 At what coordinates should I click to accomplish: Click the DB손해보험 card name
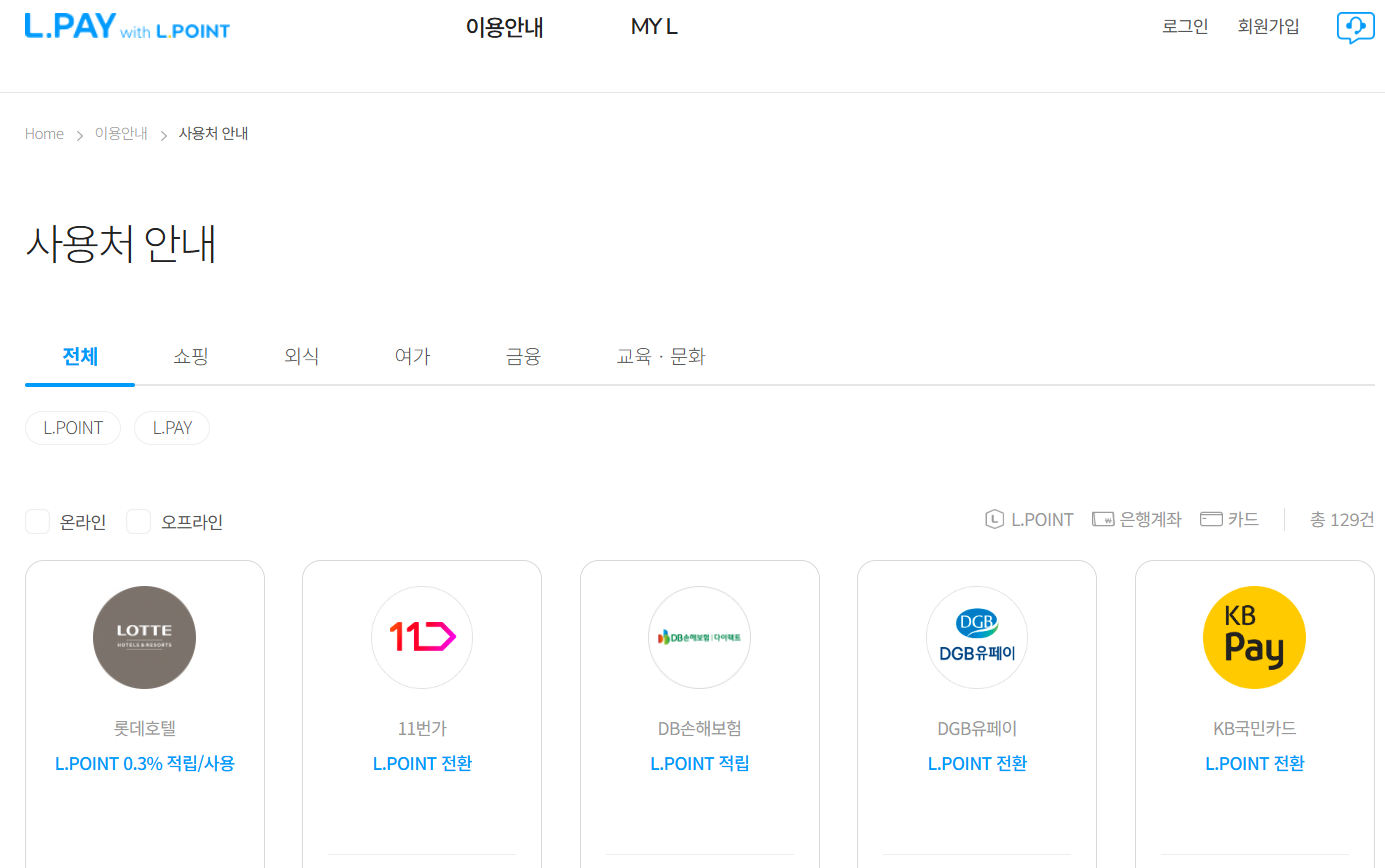click(700, 729)
